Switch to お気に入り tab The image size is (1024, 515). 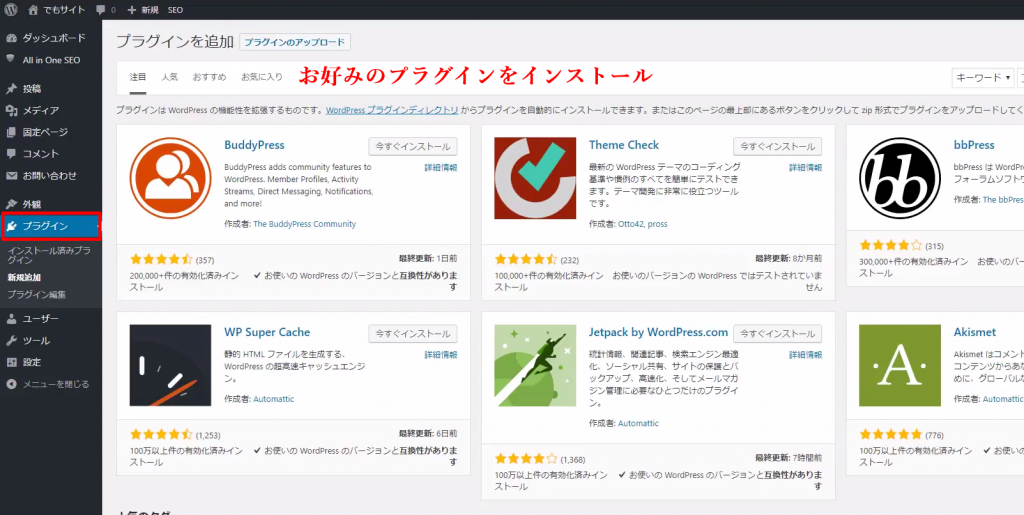tap(262, 77)
